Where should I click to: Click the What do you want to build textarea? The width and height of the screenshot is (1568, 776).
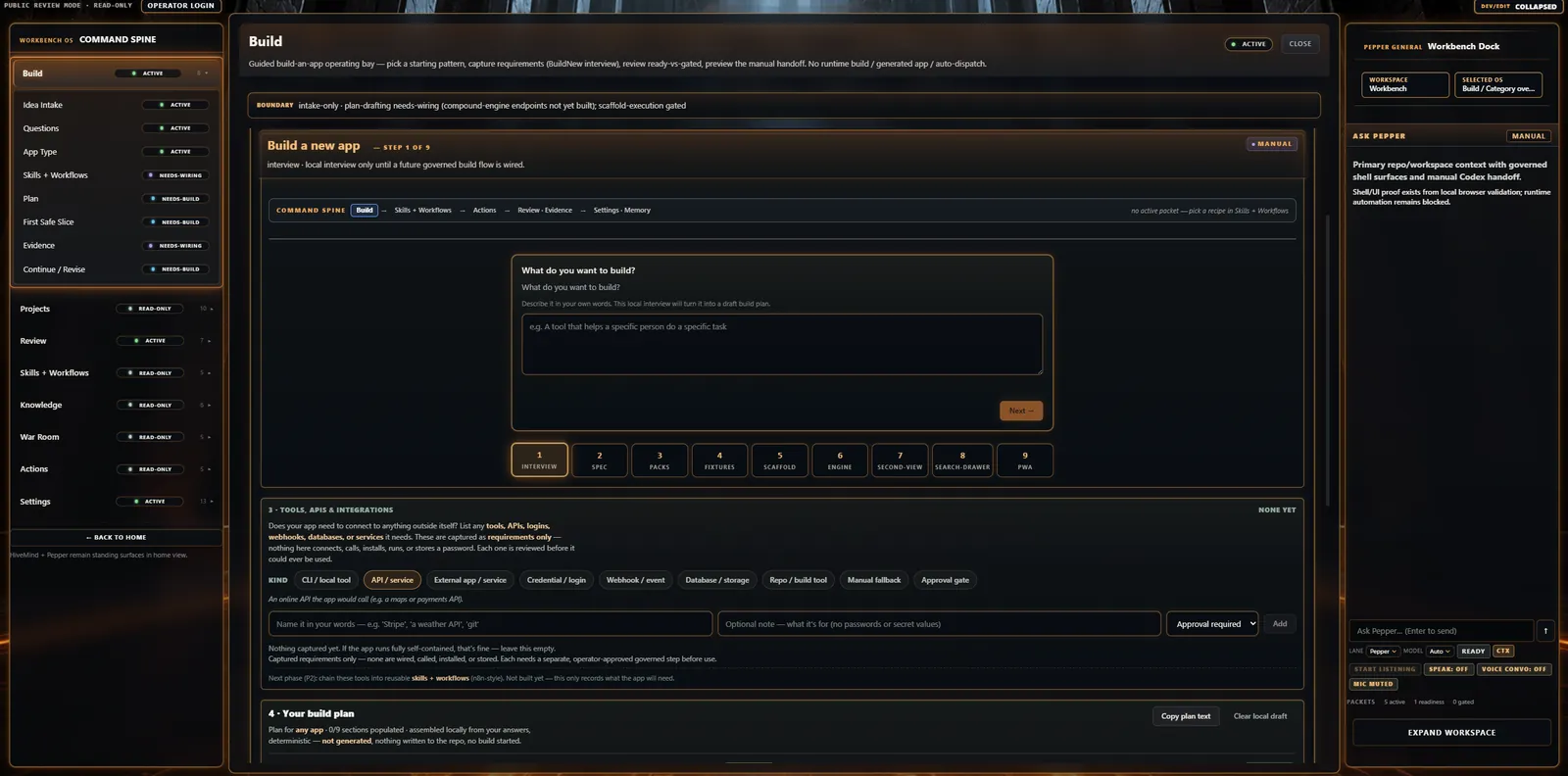[x=782, y=344]
